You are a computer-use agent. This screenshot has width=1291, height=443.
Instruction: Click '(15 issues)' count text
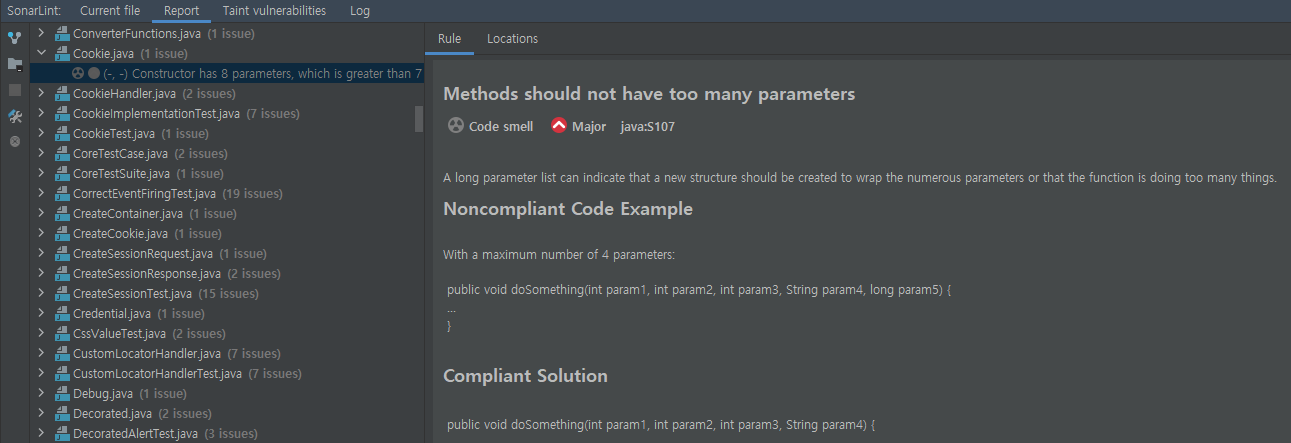228,293
